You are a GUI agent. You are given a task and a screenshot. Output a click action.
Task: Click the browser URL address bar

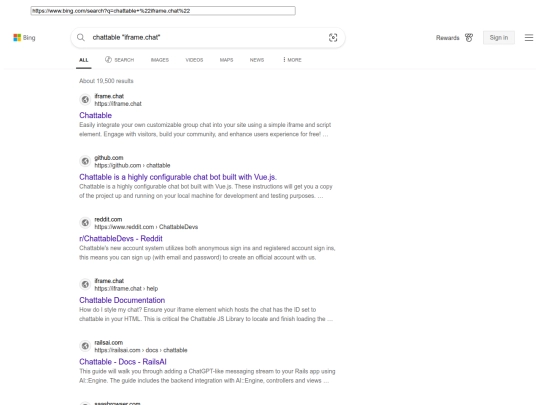[163, 11]
